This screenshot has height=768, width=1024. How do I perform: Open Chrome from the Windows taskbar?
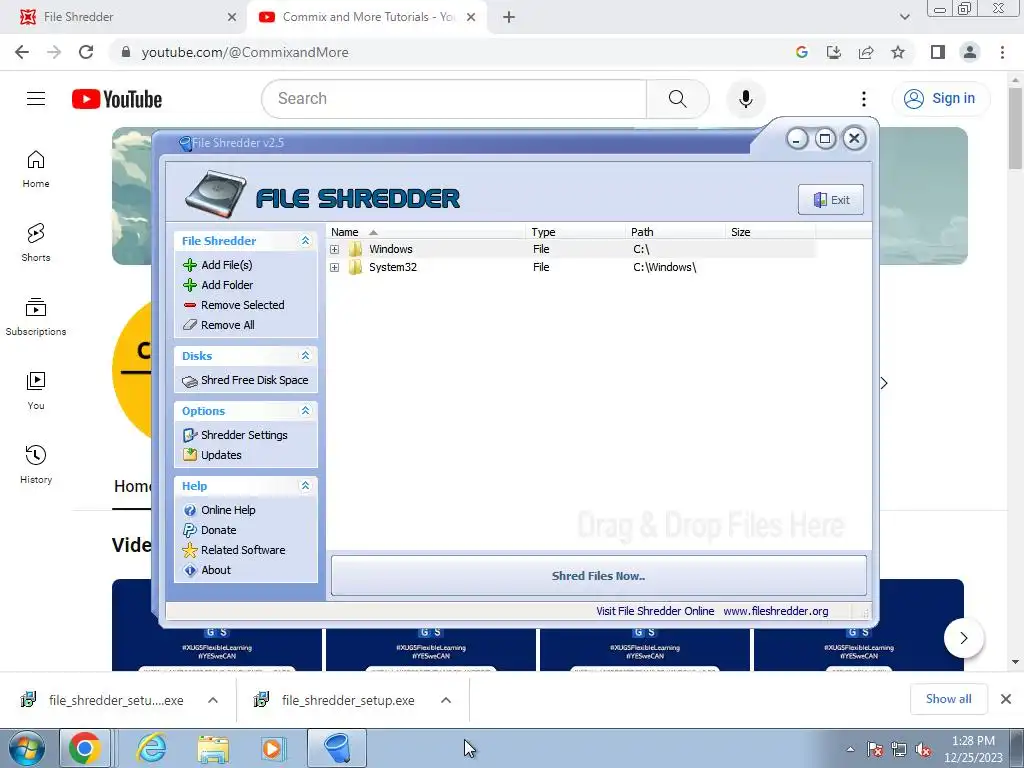click(84, 748)
